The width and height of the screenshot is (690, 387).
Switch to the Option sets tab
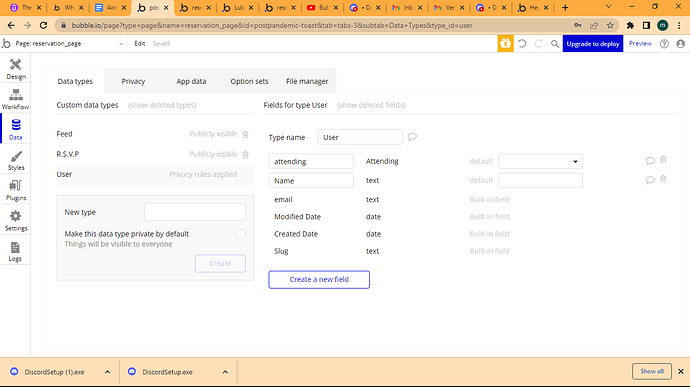pos(249,81)
